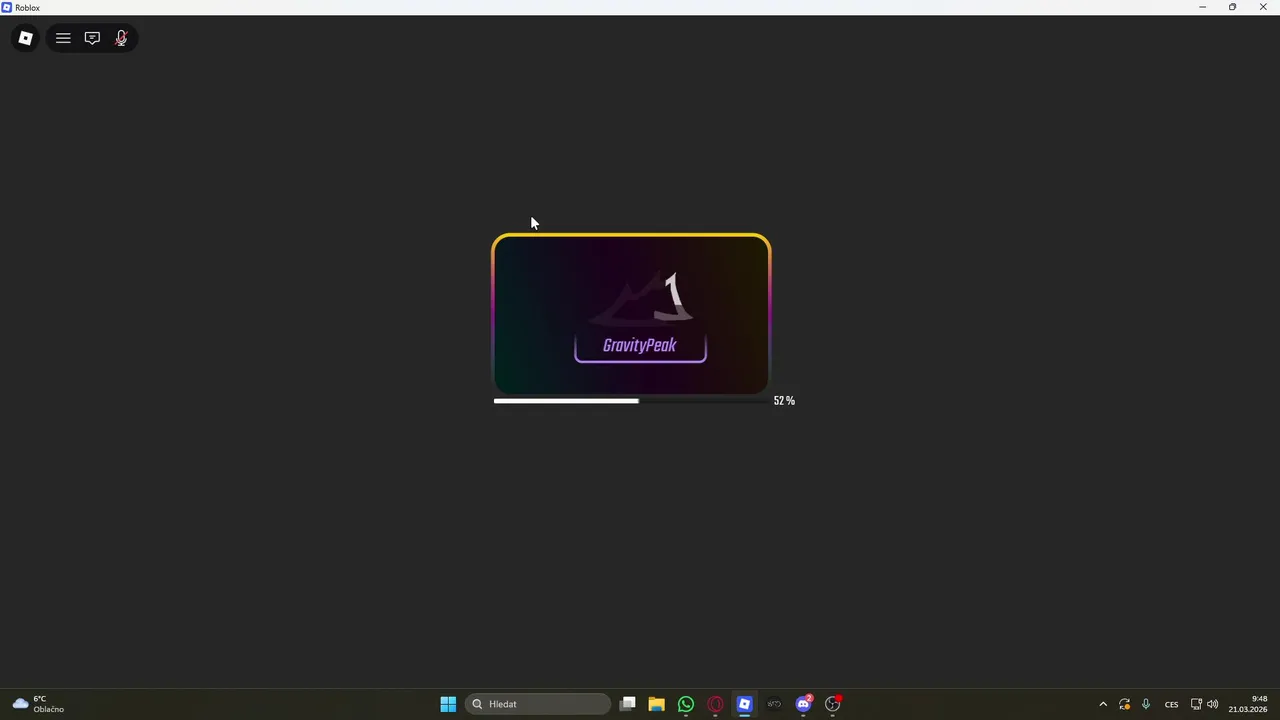
Task: Show hidden system tray icons
Action: (x=1103, y=704)
